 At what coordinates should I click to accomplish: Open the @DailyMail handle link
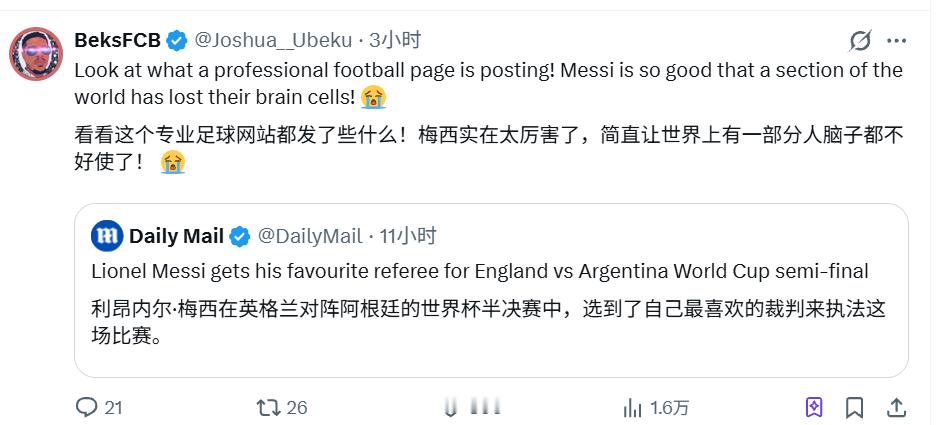(x=310, y=236)
